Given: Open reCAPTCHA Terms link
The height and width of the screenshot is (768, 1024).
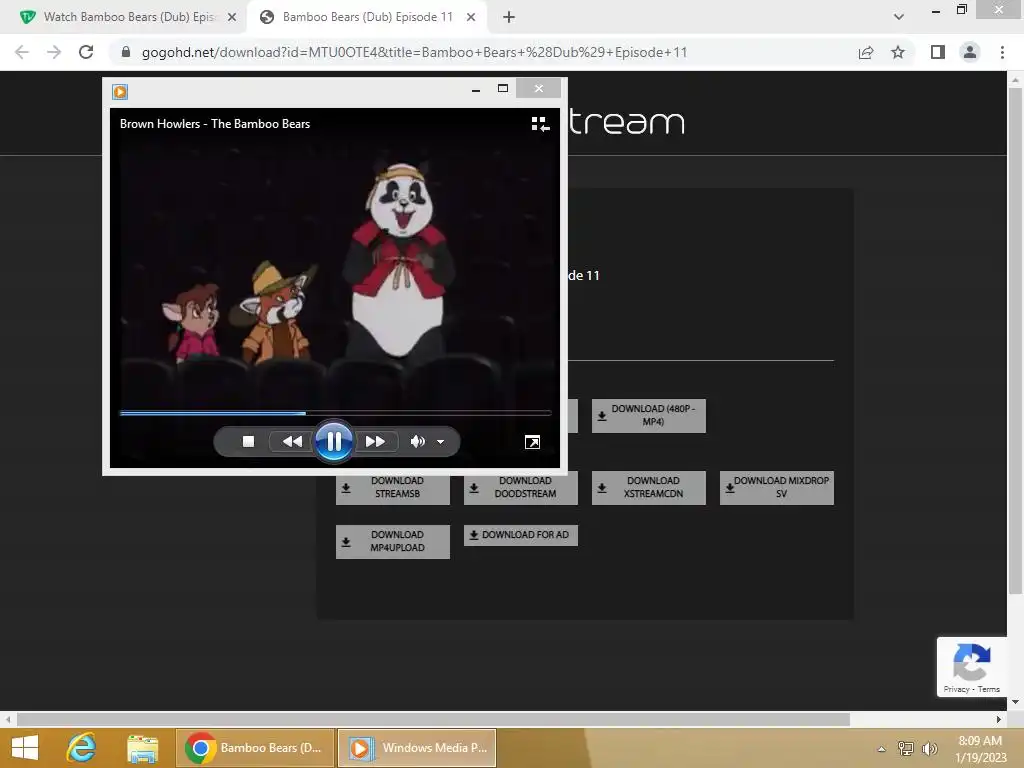Looking at the screenshot, I should click(989, 689).
